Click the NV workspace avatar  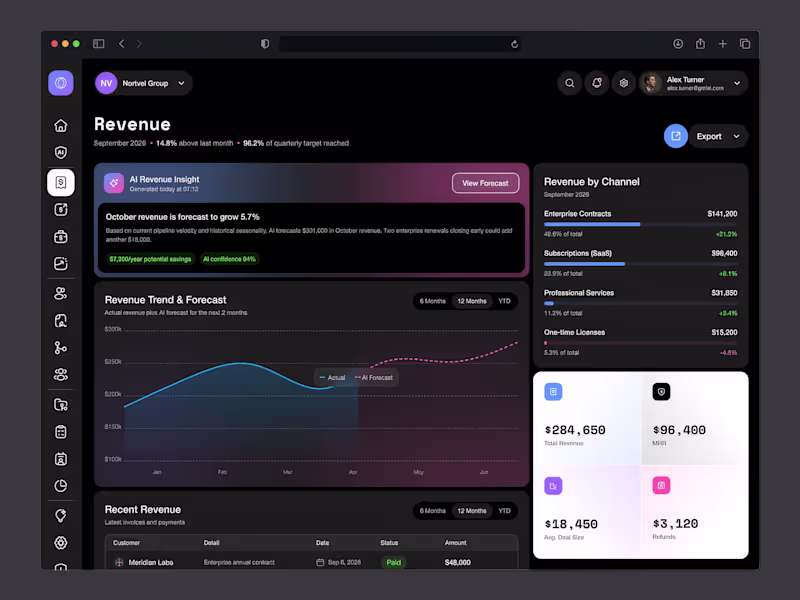106,83
